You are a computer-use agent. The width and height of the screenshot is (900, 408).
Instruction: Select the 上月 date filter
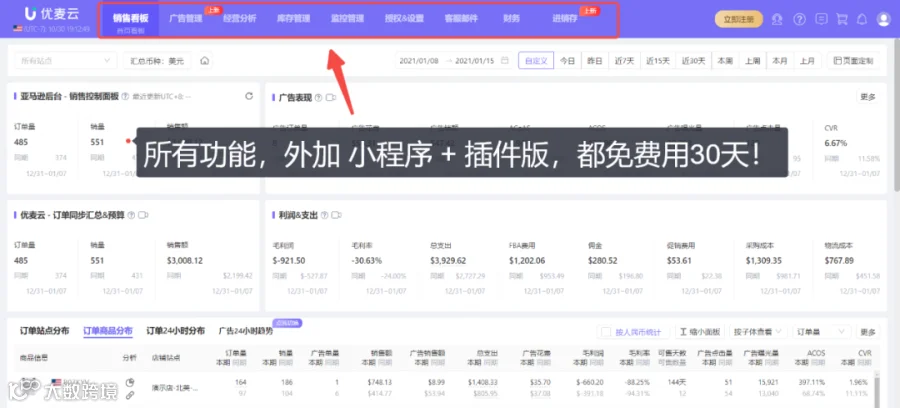pos(807,60)
